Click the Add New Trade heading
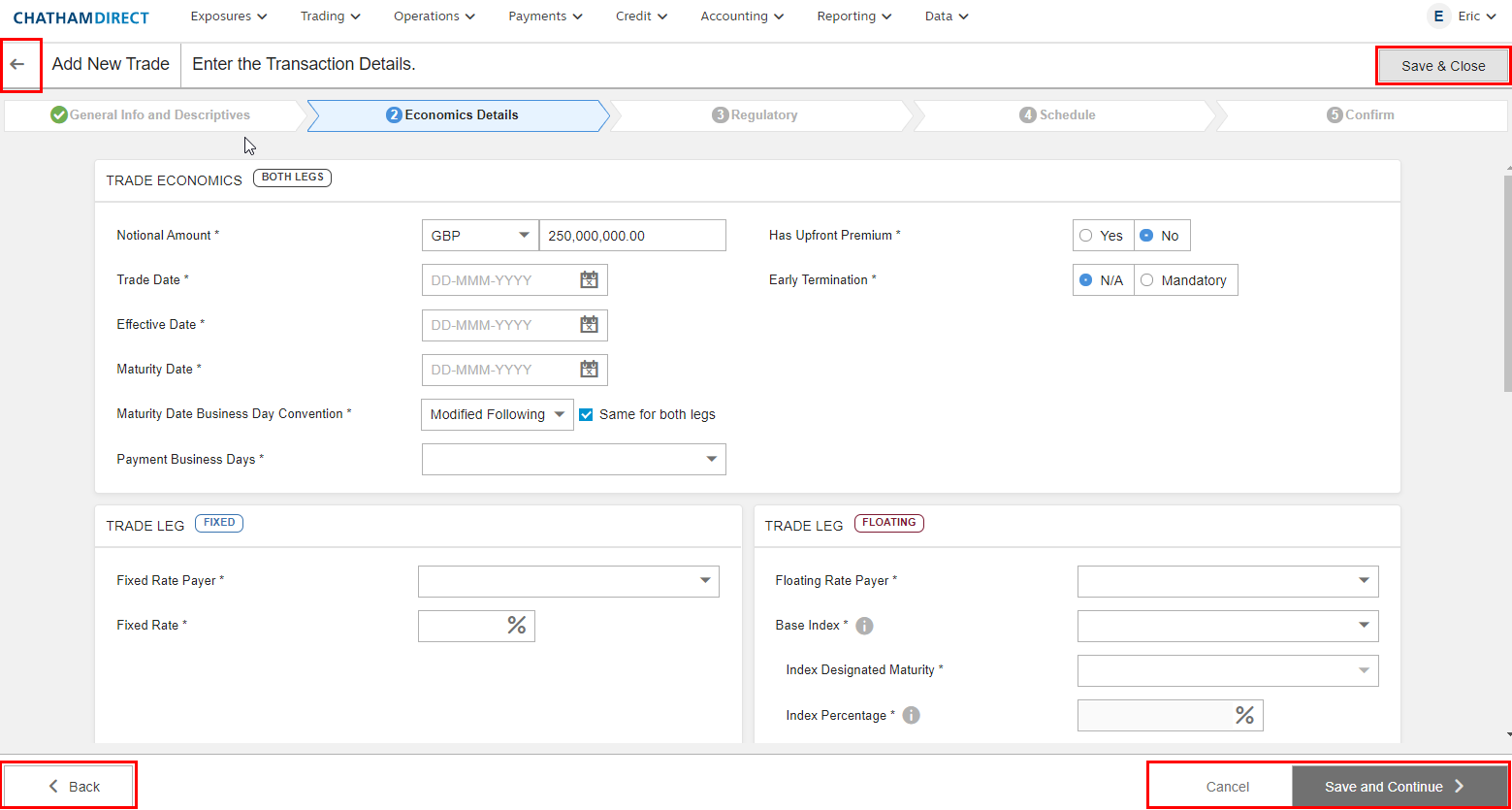The image size is (1512, 810). point(111,64)
